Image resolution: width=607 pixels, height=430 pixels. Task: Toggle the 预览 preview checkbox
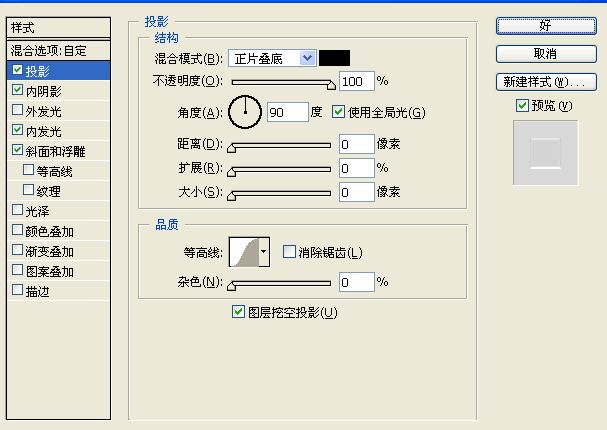click(522, 105)
